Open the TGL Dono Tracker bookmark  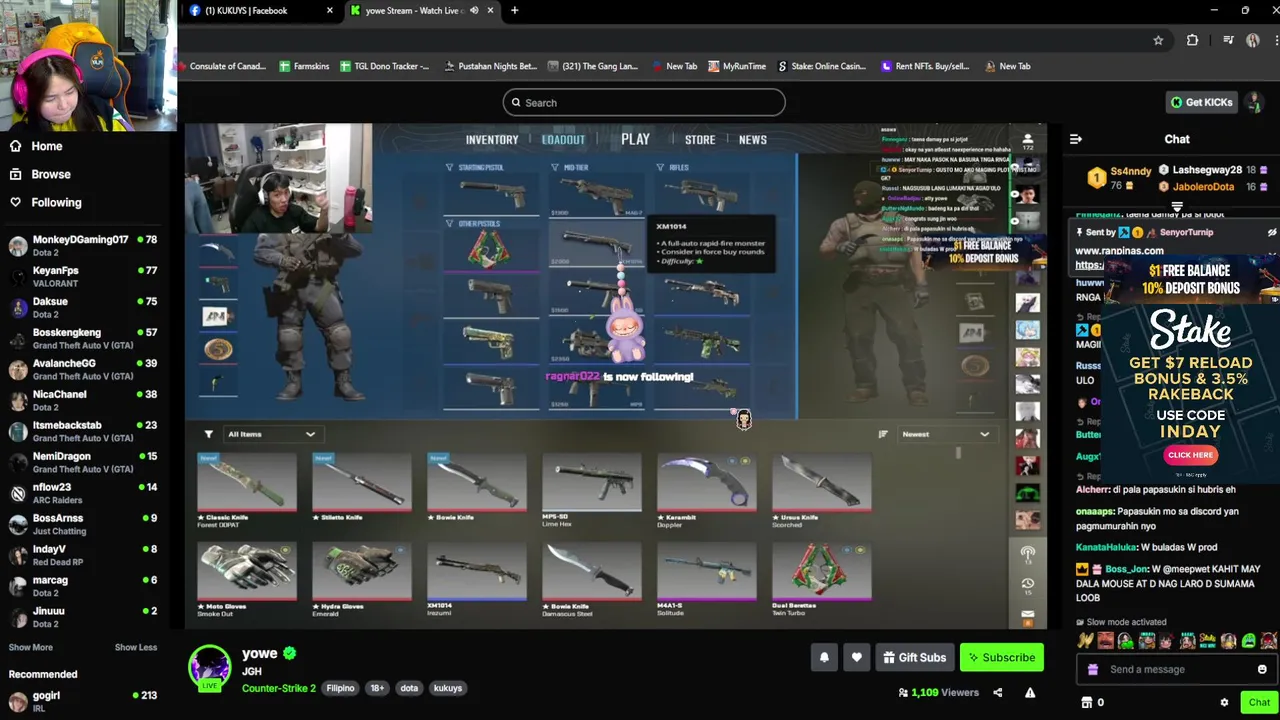click(x=384, y=66)
